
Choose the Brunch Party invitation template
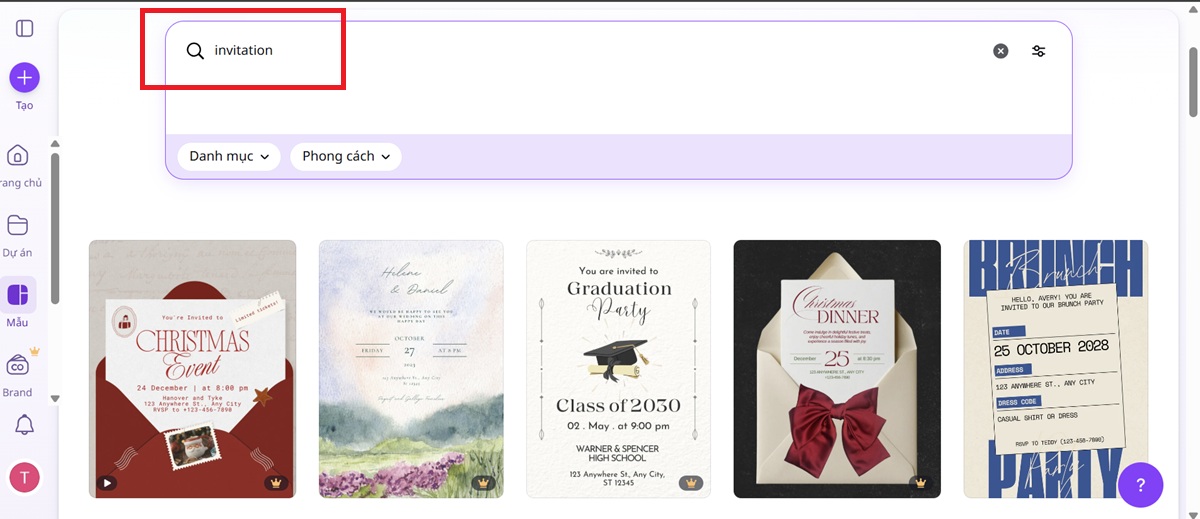tap(1056, 369)
